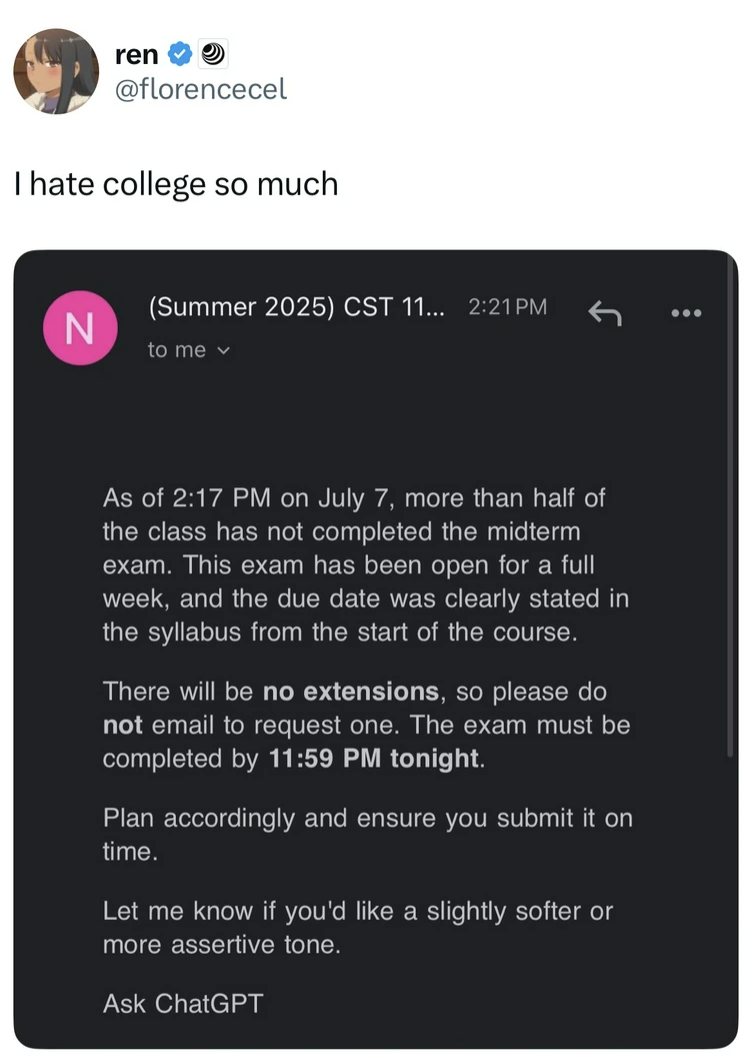The image size is (752, 1058).
Task: Open ren's profile picture
Action: tap(56, 71)
